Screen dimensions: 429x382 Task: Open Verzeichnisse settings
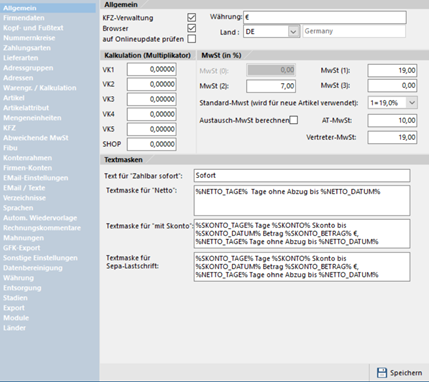[25, 198]
